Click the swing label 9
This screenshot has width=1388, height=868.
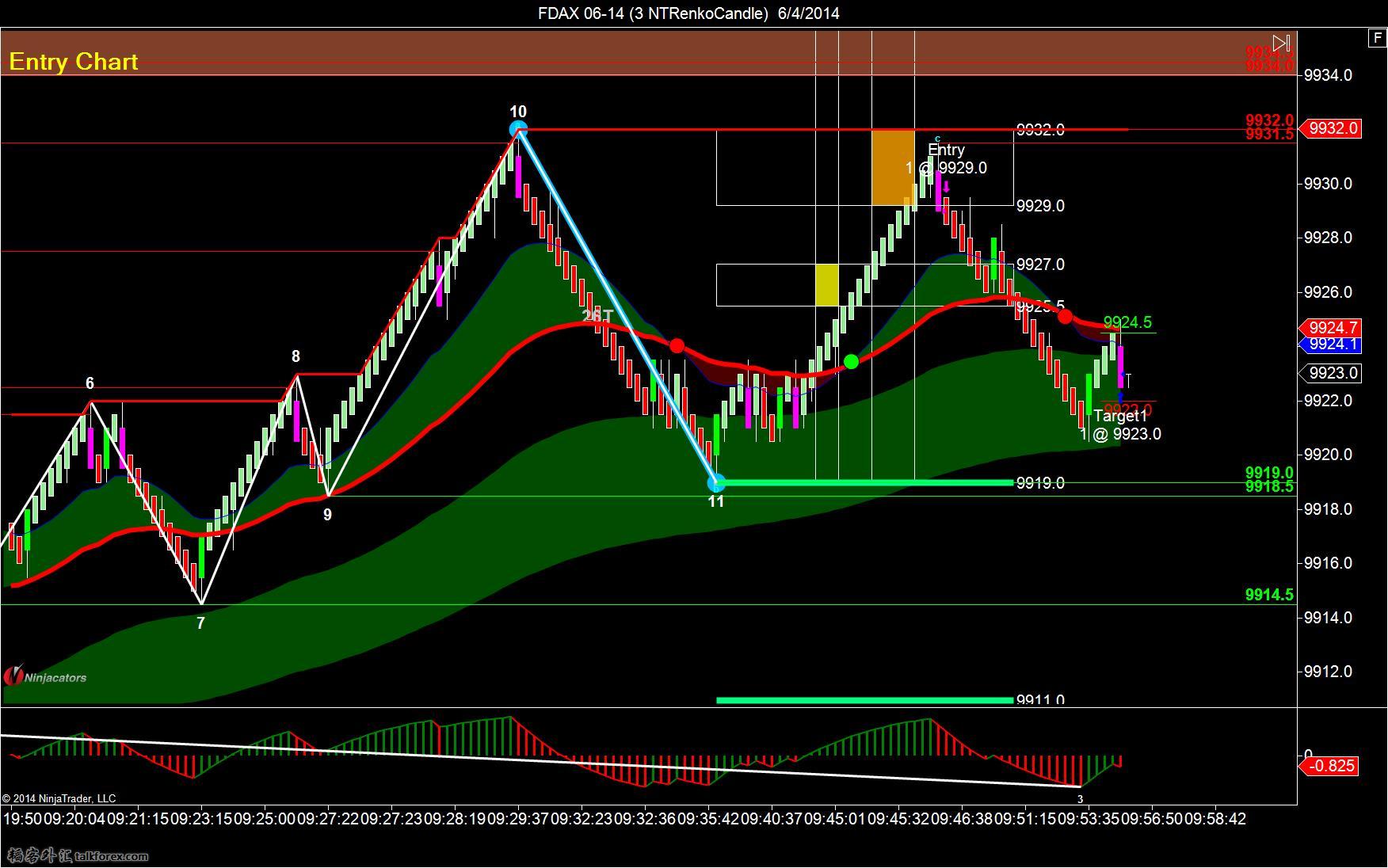click(x=327, y=515)
